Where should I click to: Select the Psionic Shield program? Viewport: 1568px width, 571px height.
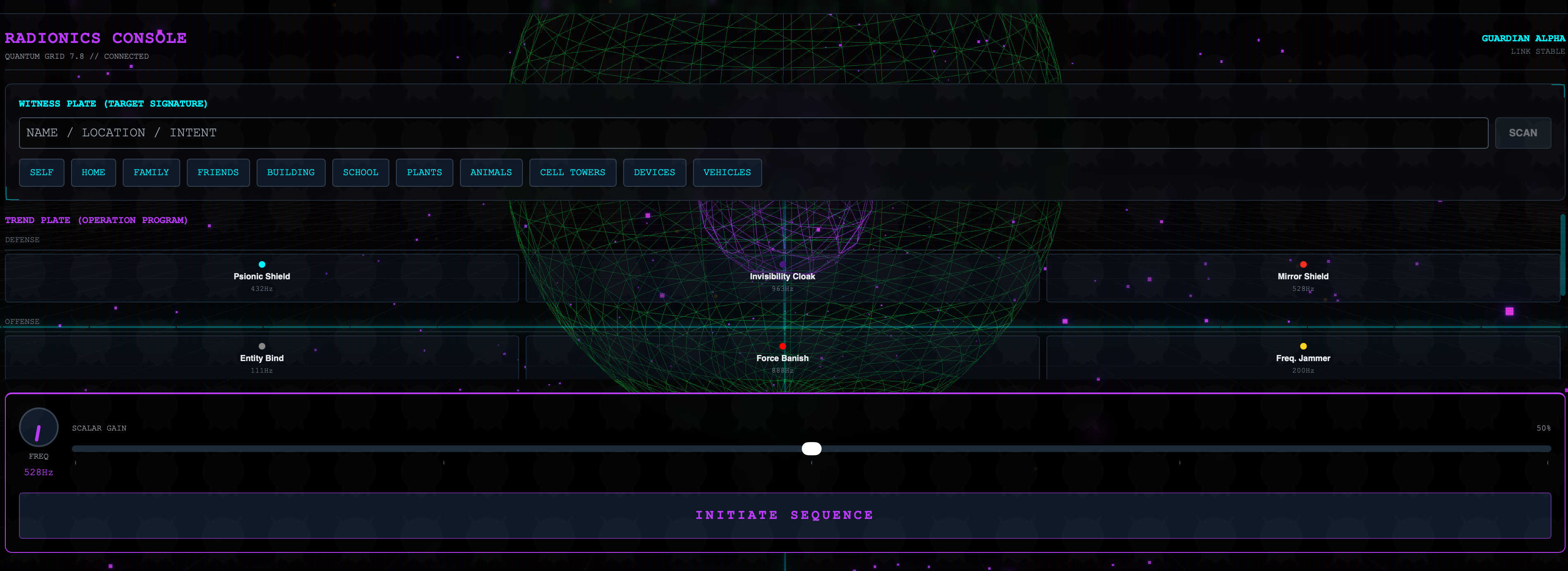click(262, 278)
